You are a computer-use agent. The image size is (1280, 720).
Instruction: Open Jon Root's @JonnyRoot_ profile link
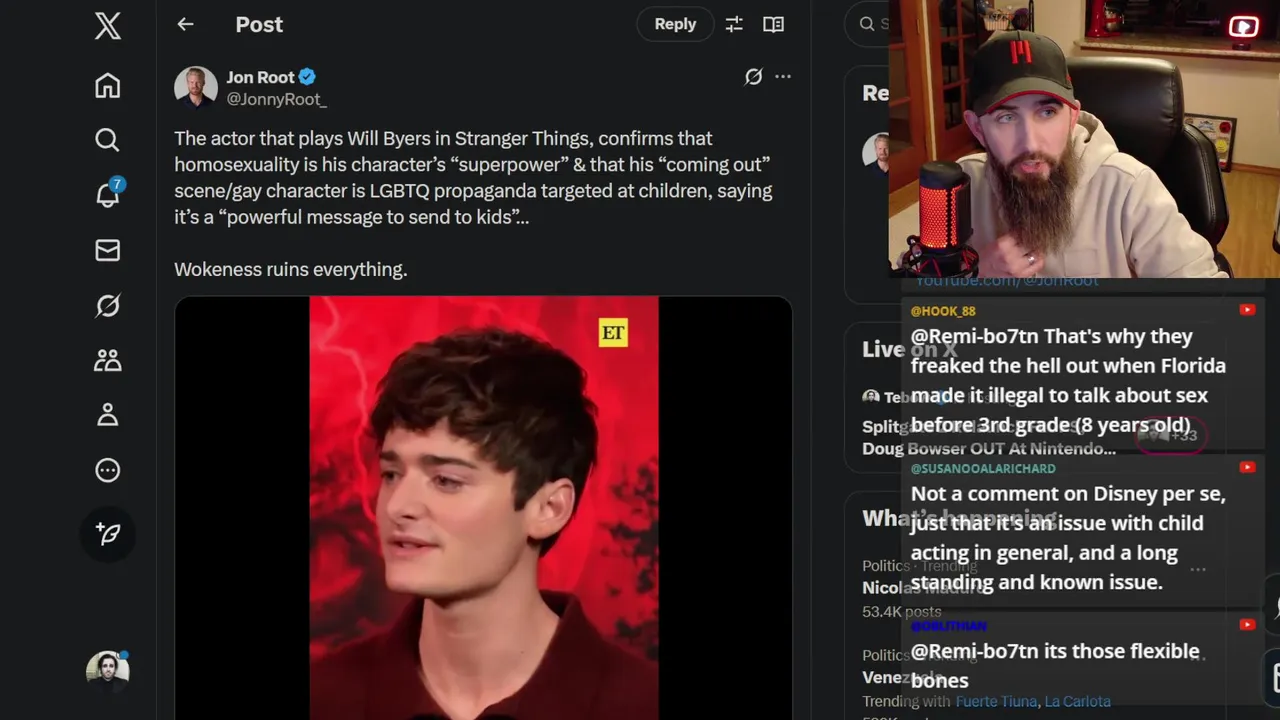coord(276,99)
